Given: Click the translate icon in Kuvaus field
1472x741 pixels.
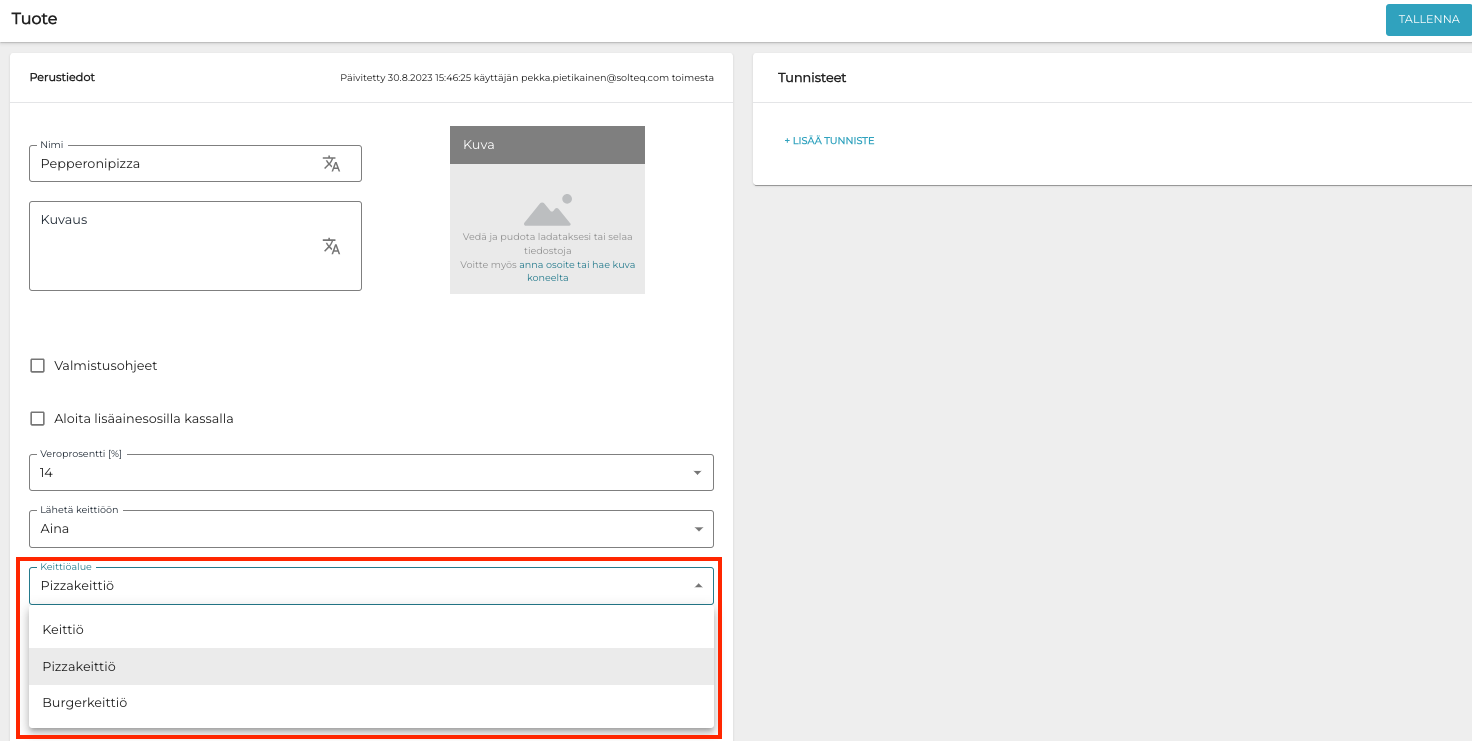Looking at the screenshot, I should tap(331, 246).
